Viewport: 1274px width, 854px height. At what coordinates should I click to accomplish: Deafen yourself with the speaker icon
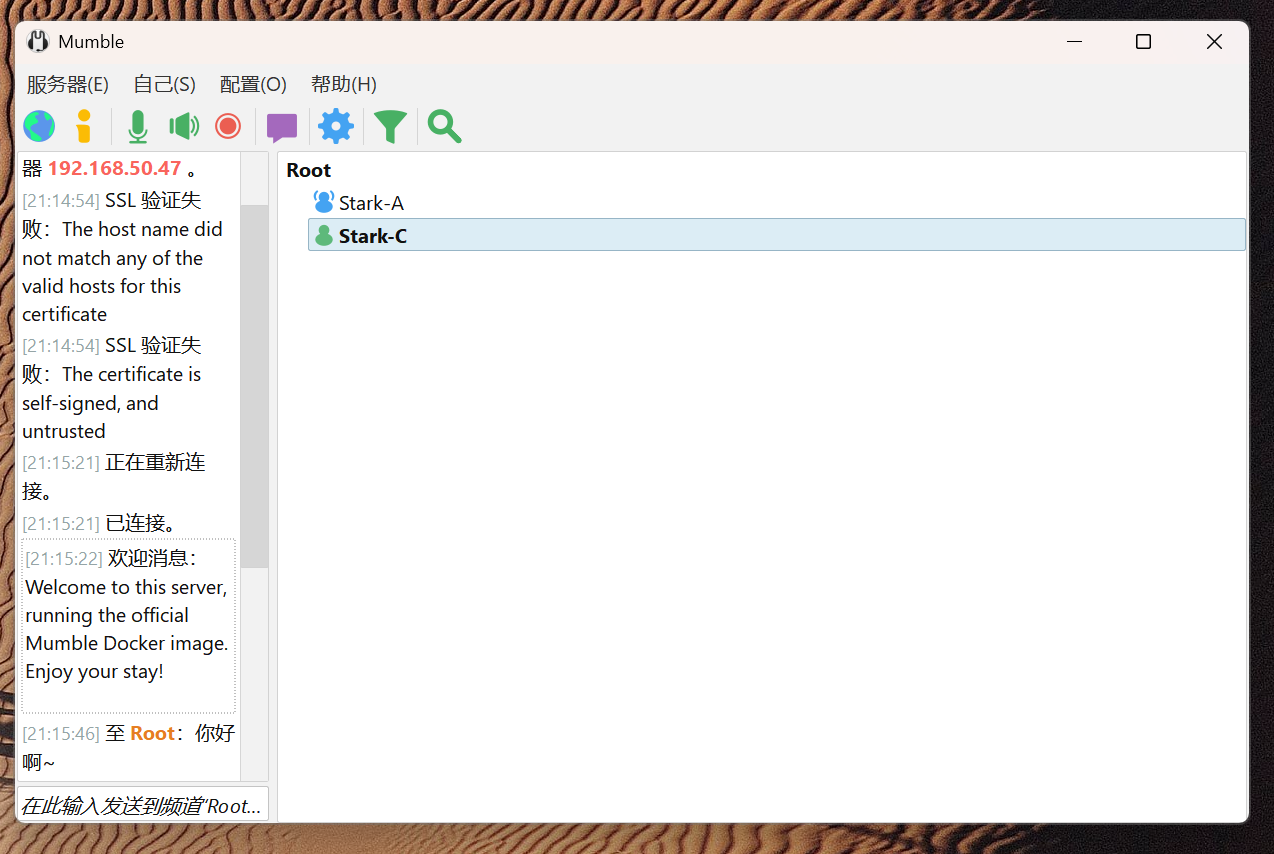184,126
